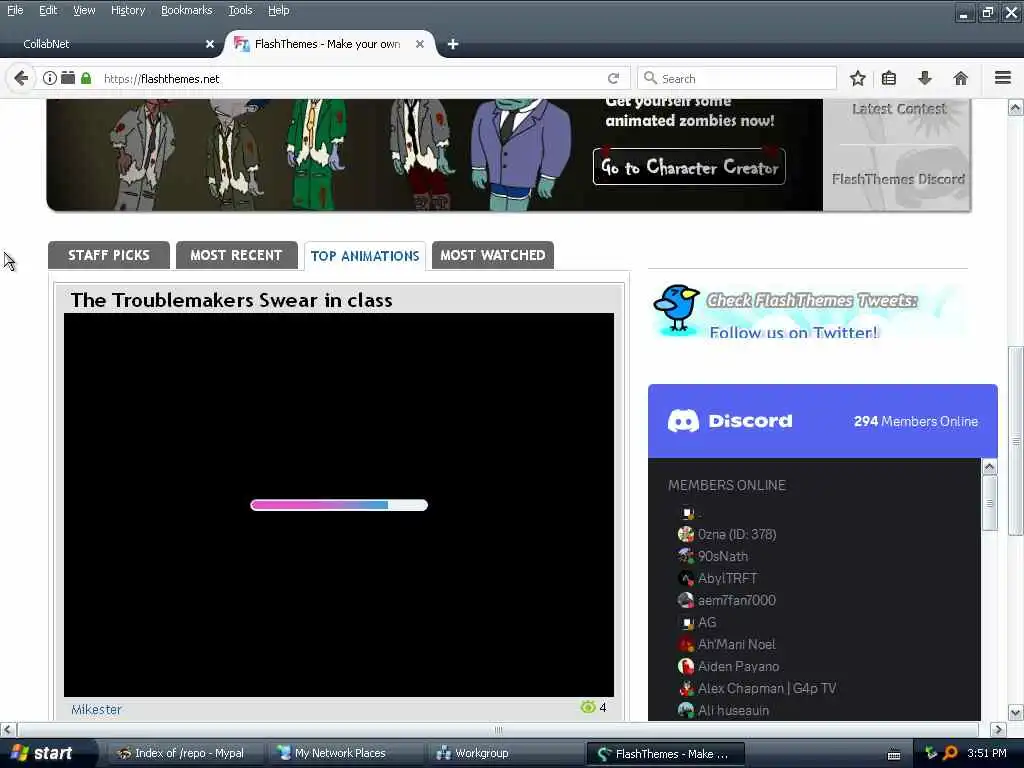This screenshot has height=768, width=1024.
Task: Open the FlashThemes Discord link
Action: click(x=898, y=179)
